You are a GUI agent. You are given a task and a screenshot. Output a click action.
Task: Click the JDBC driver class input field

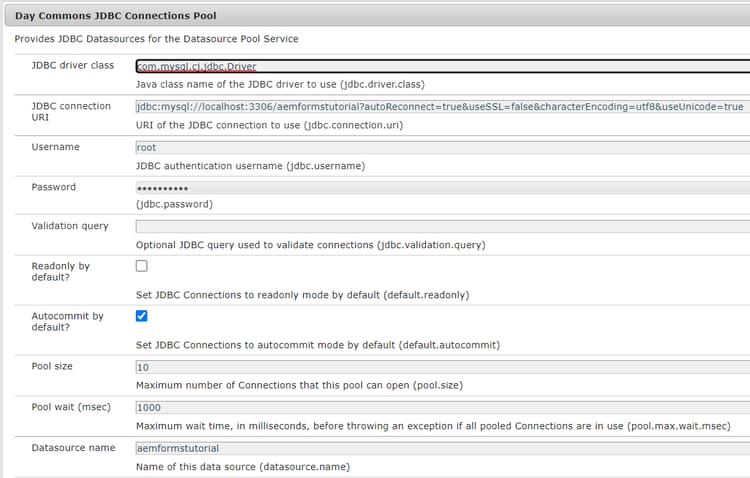click(440, 66)
